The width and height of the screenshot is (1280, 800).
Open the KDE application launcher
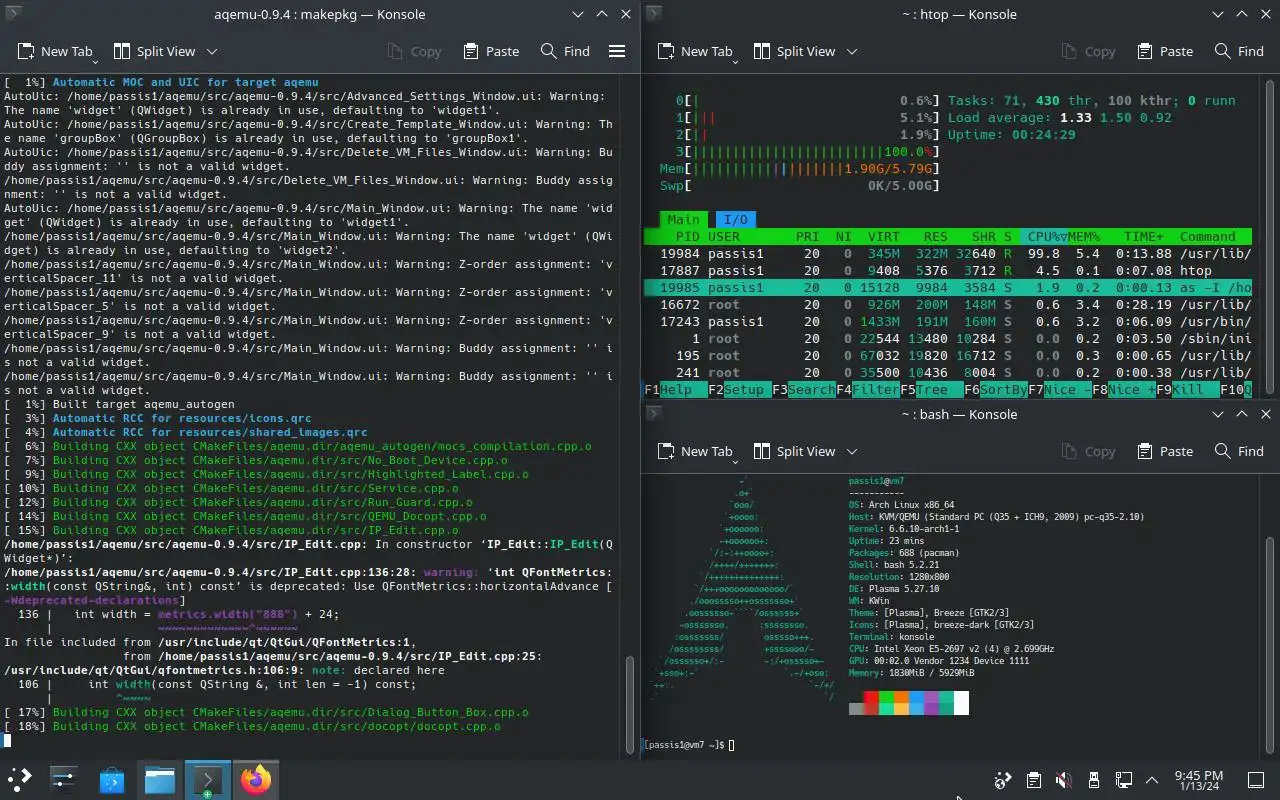[20, 779]
